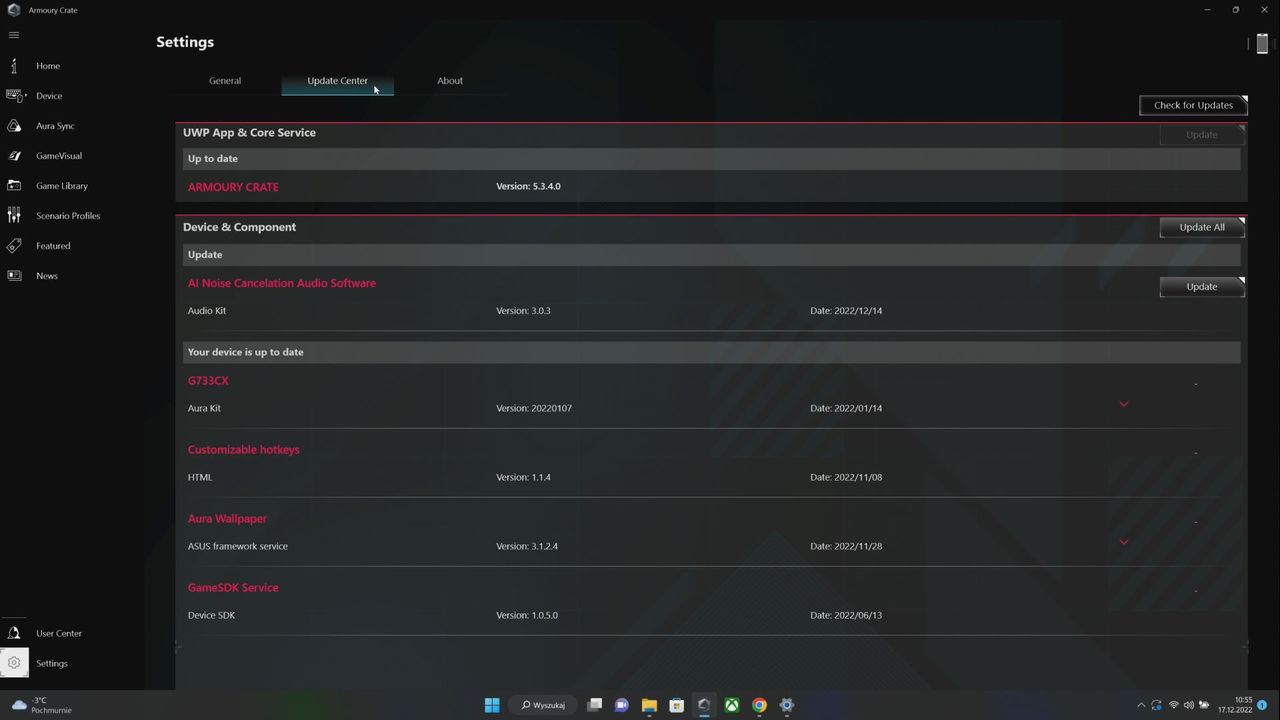Screen dimensions: 1280x720
Task: Update AI Noise Cancelation Audio Software
Action: pyautogui.click(x=1201, y=287)
